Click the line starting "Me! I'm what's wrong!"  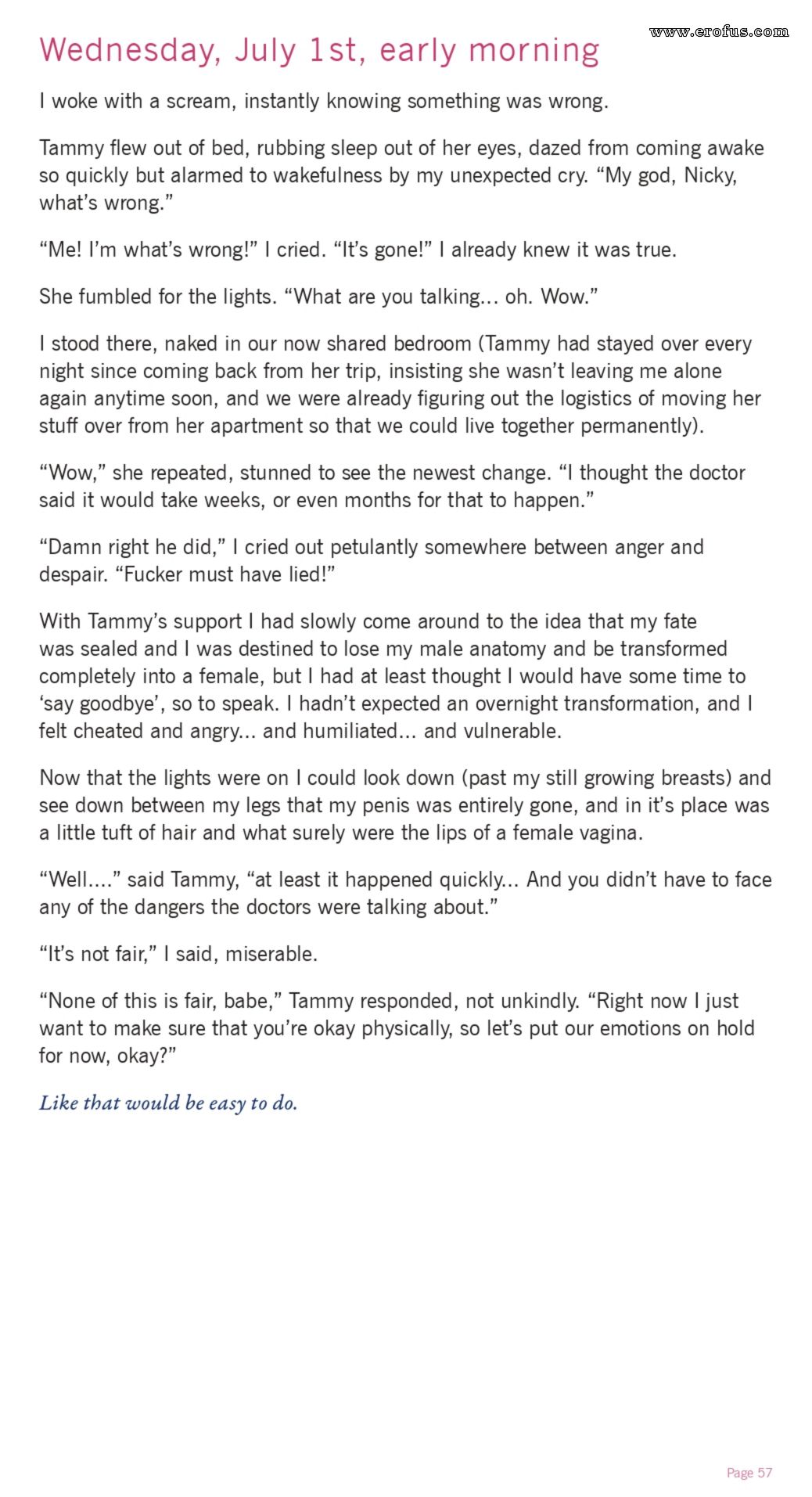[357, 250]
